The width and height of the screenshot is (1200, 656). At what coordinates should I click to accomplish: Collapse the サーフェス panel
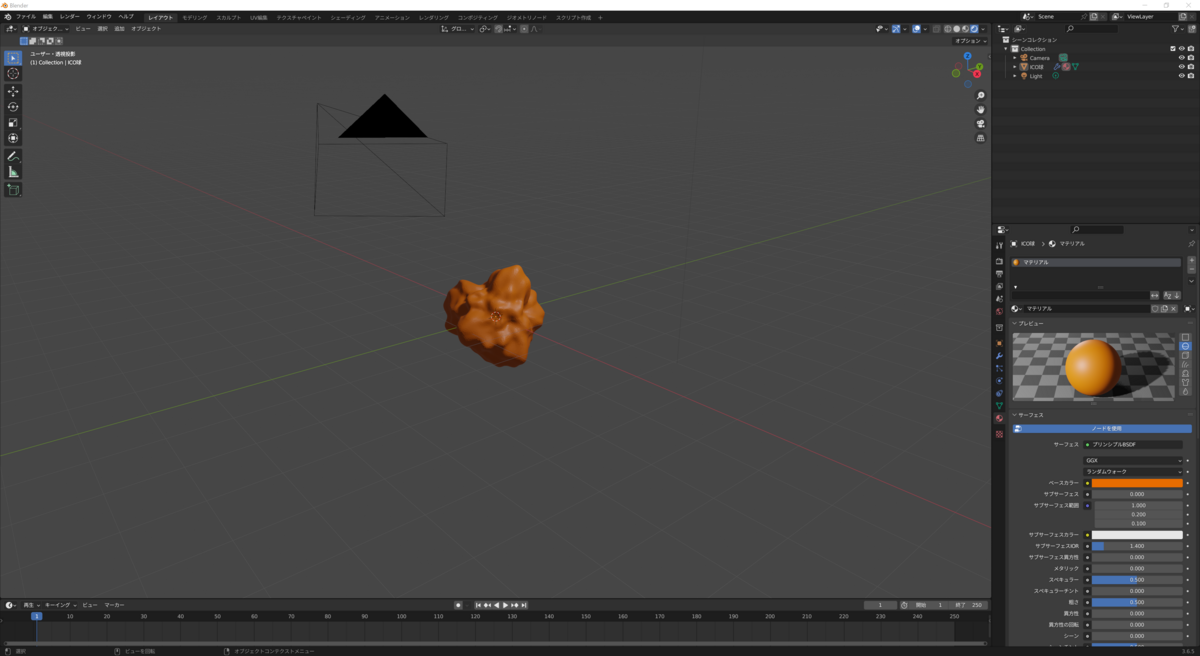pyautogui.click(x=1014, y=415)
